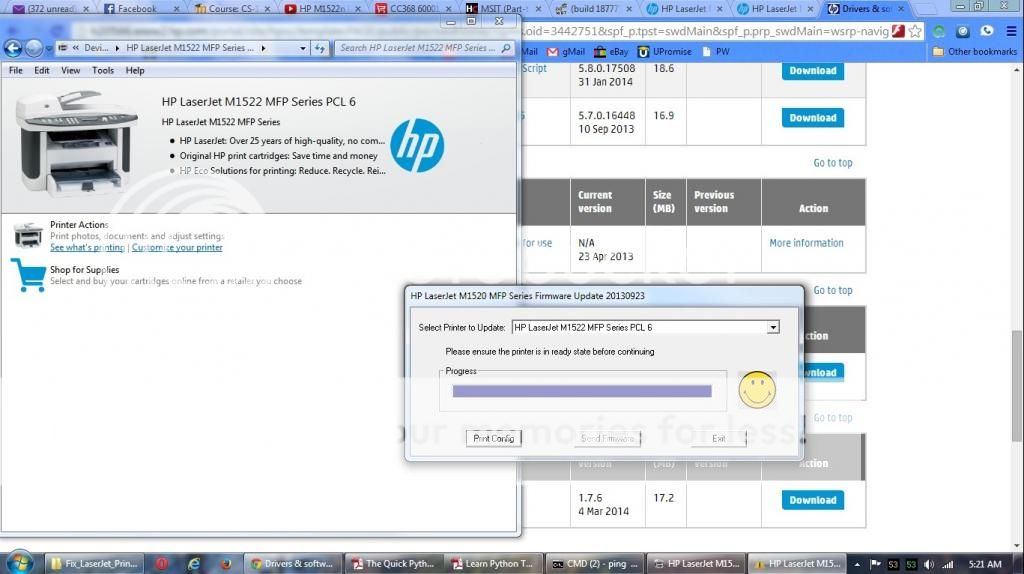The height and width of the screenshot is (574, 1024).
Task: Open Firefox from the taskbar
Action: [225, 564]
